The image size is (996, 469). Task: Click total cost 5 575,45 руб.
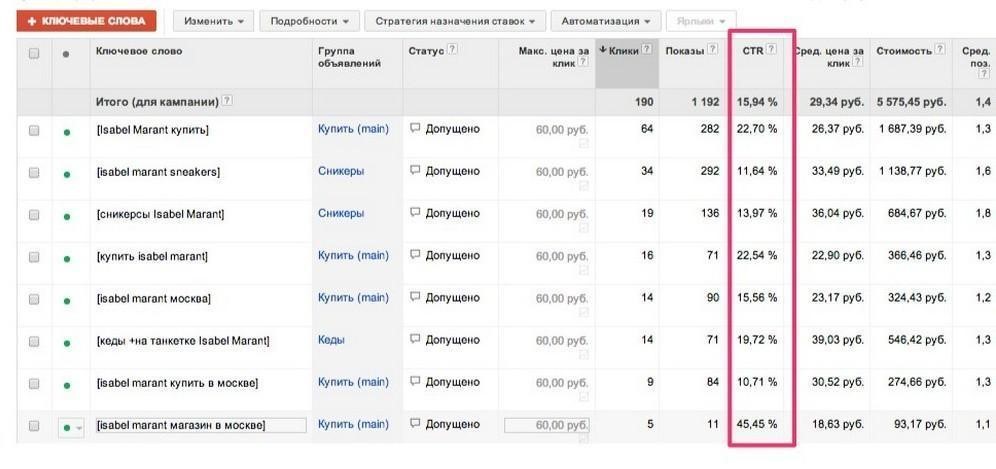(911, 102)
